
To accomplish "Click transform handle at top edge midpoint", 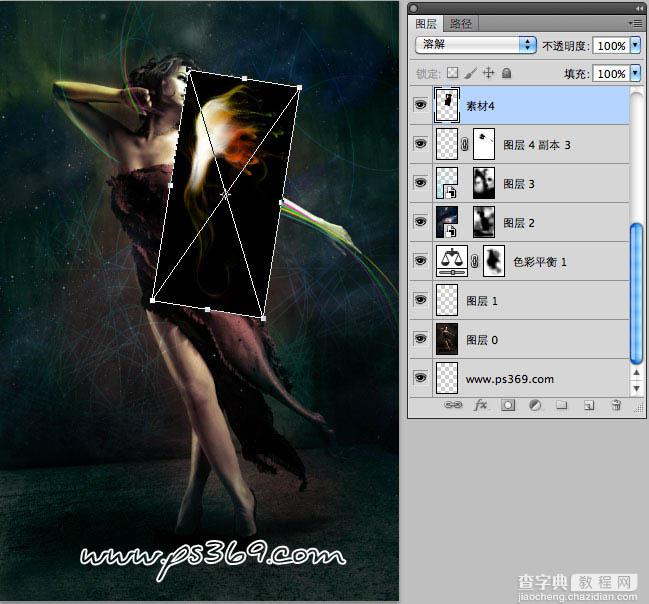I will point(245,78).
